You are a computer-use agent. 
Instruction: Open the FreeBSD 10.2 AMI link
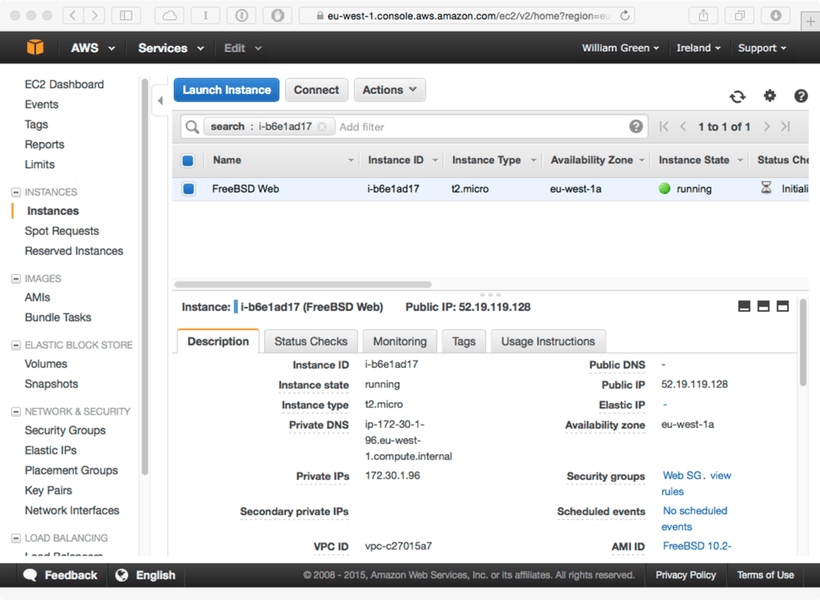tap(697, 546)
